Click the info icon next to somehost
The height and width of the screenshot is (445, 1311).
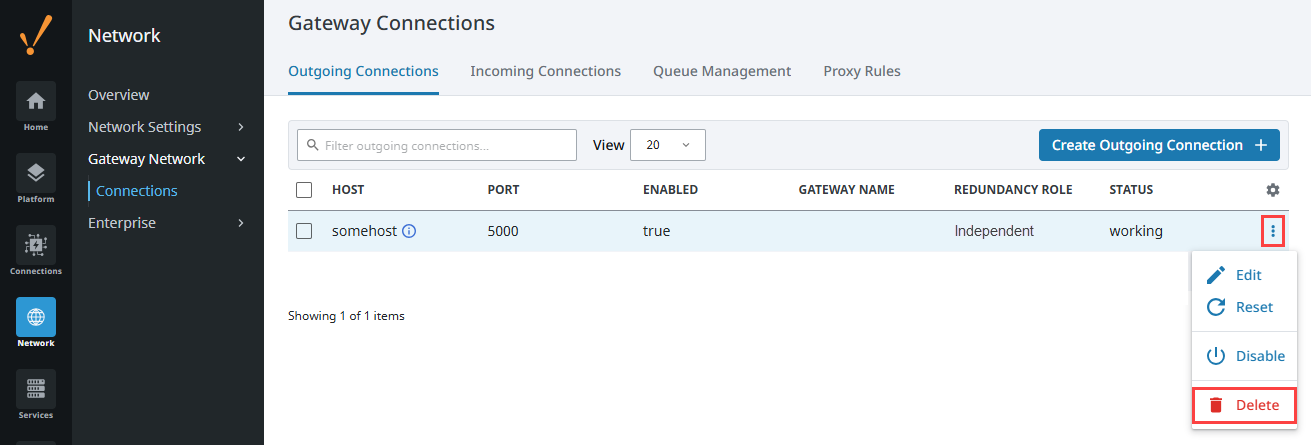tap(409, 231)
